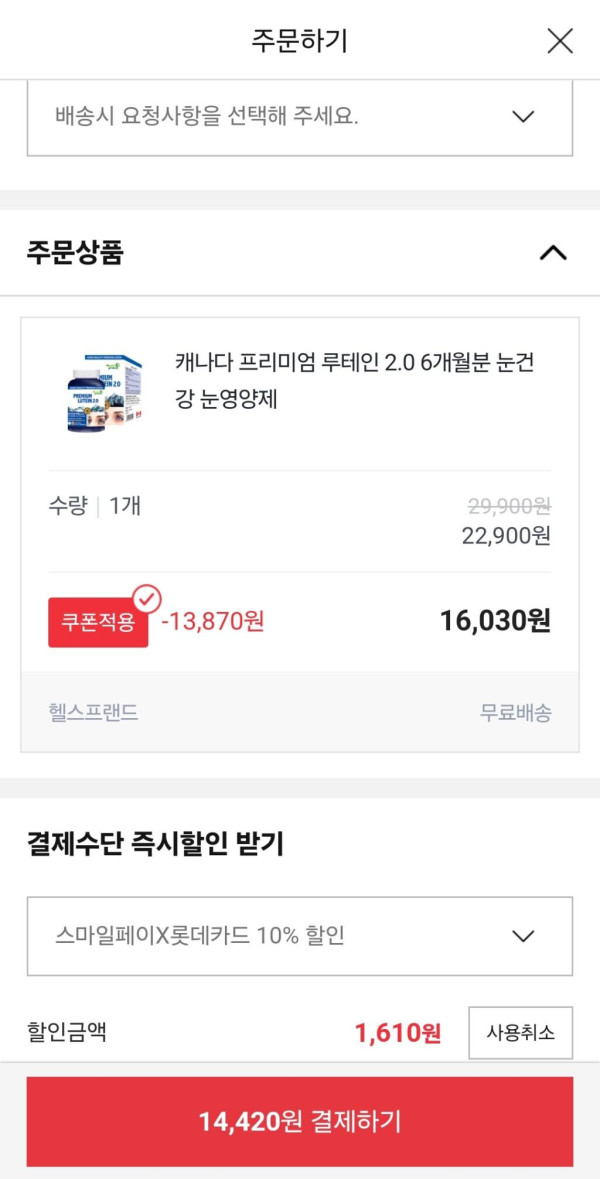Open the 배송시 요청사항 selection dropdown
Screen dimensions: 600x1179
pyautogui.click(x=299, y=116)
